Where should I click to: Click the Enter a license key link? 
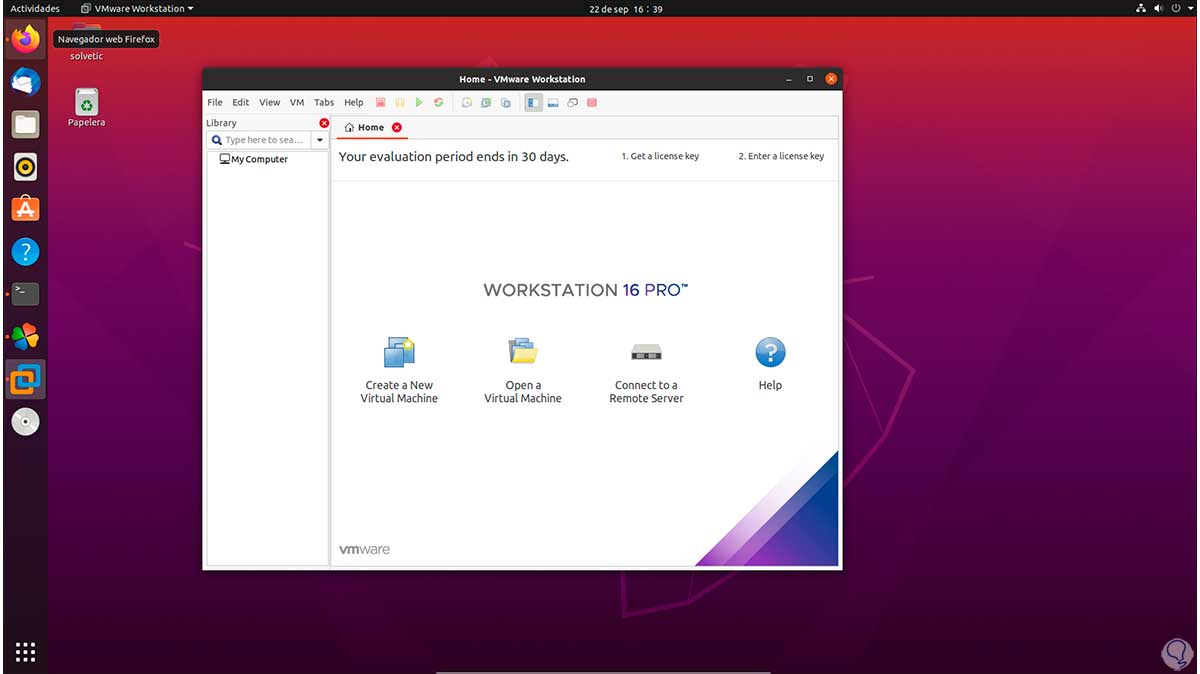pyautogui.click(x=781, y=156)
